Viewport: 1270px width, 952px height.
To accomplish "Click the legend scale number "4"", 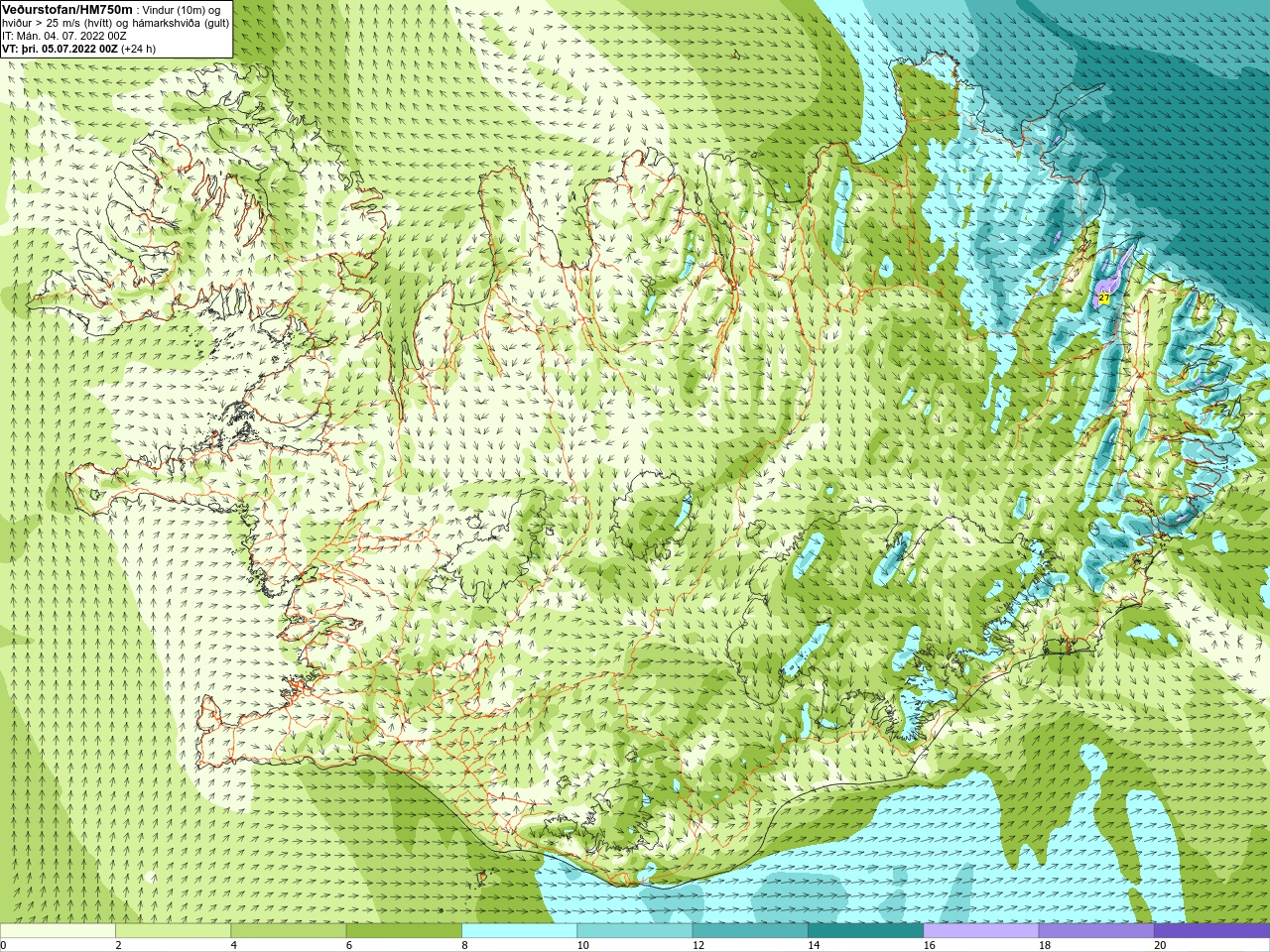I will pyautogui.click(x=233, y=945).
